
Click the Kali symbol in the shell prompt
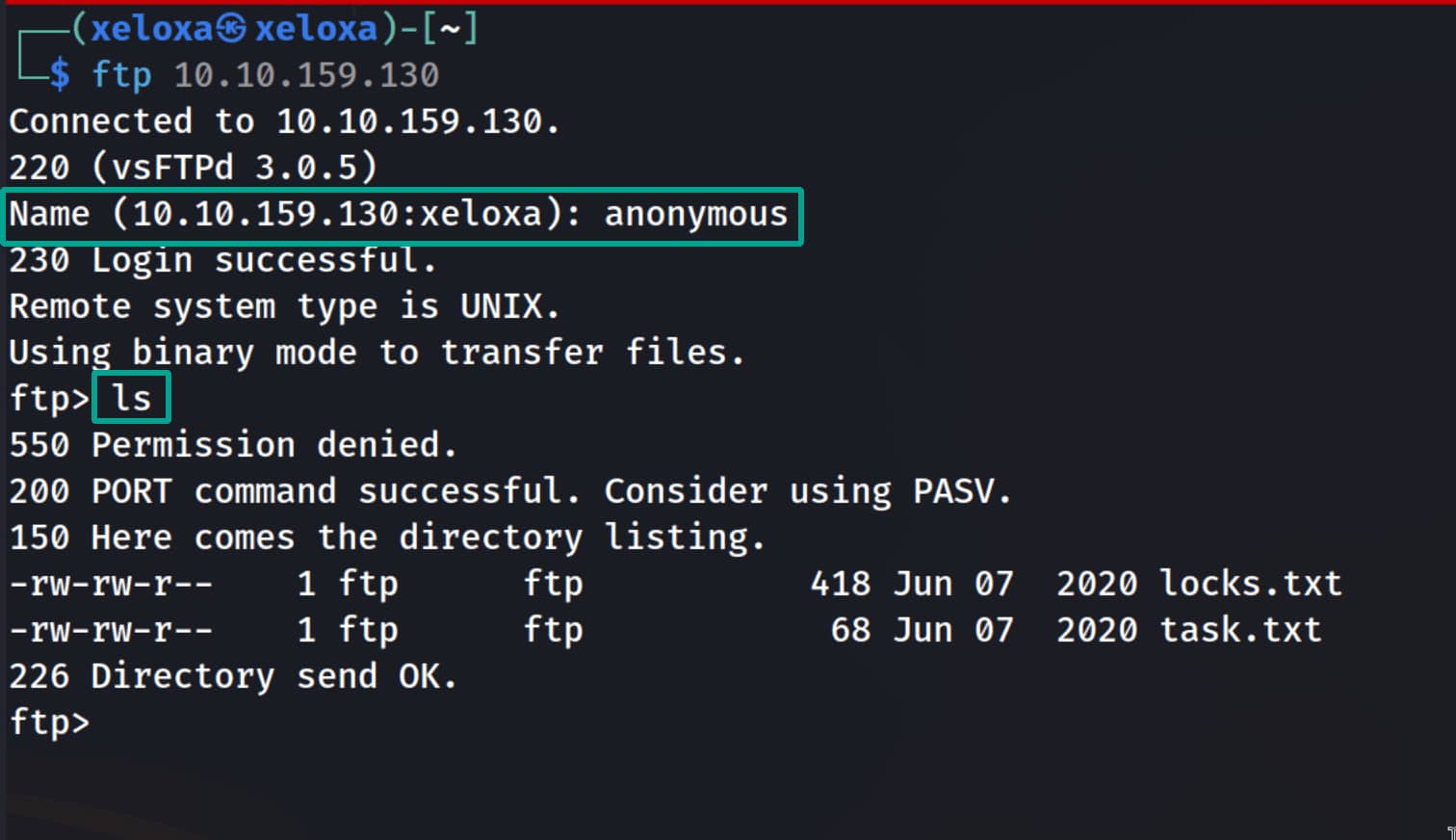(x=231, y=29)
